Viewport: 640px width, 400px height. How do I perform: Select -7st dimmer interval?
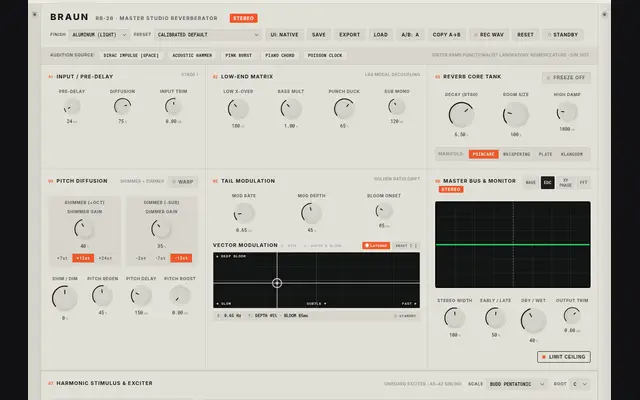(x=161, y=258)
